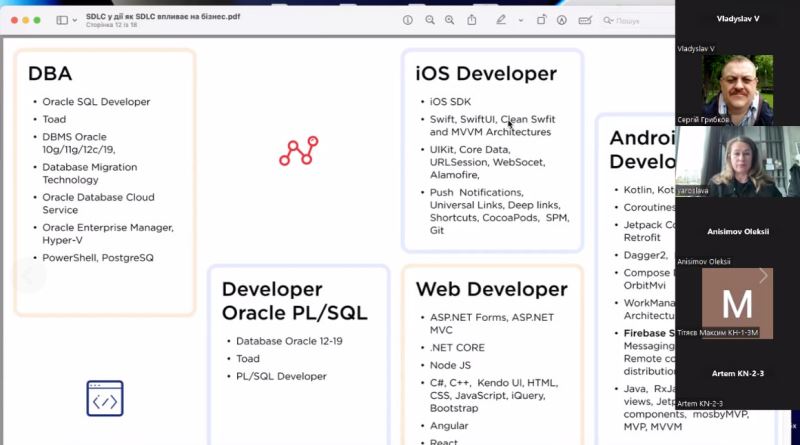Zoom in the PDF document
This screenshot has width=800, height=445.
click(451, 20)
